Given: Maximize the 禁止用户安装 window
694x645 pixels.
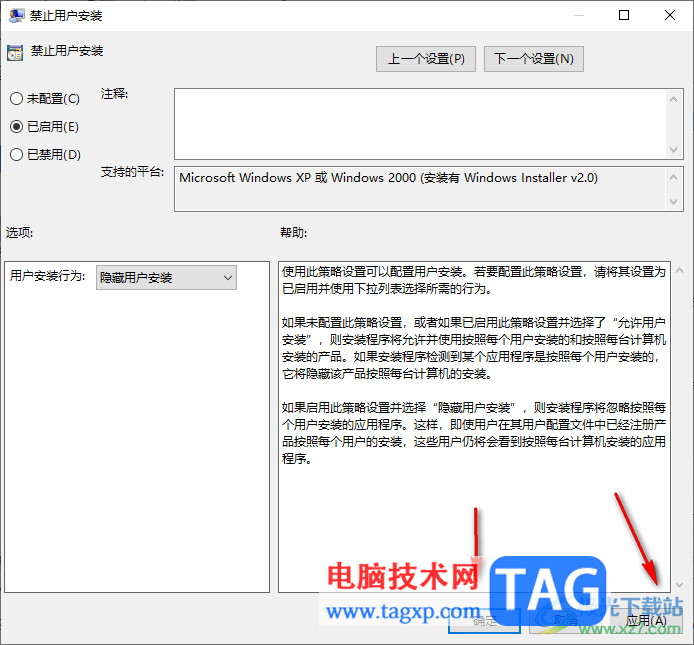Looking at the screenshot, I should (624, 15).
